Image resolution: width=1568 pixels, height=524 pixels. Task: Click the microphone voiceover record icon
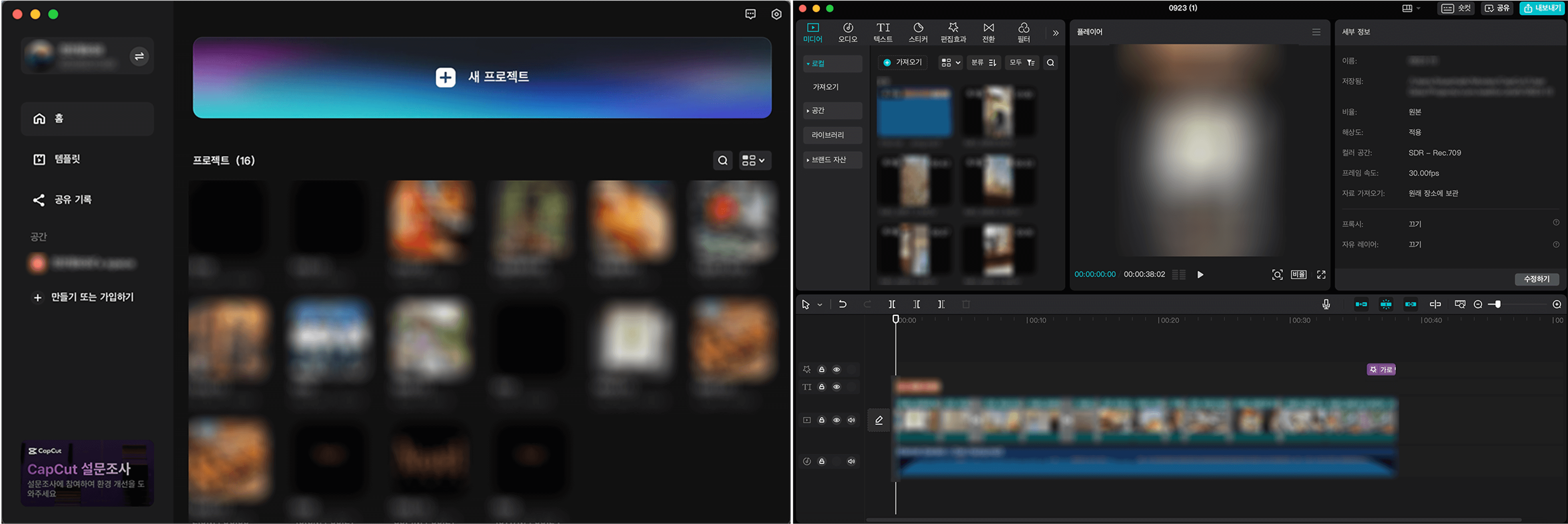1326,304
